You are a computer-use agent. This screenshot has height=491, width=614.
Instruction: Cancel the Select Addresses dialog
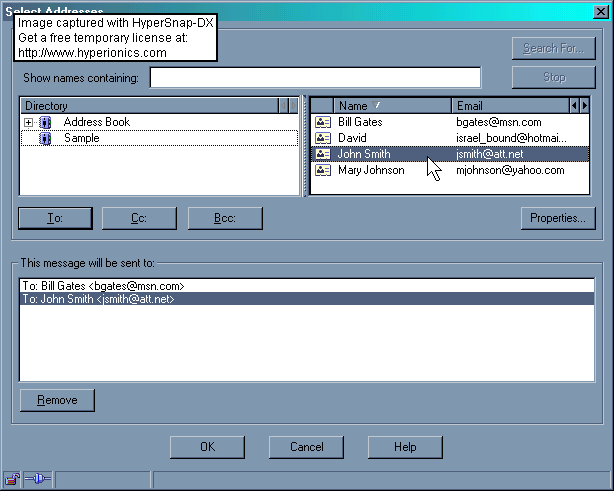[x=306, y=447]
